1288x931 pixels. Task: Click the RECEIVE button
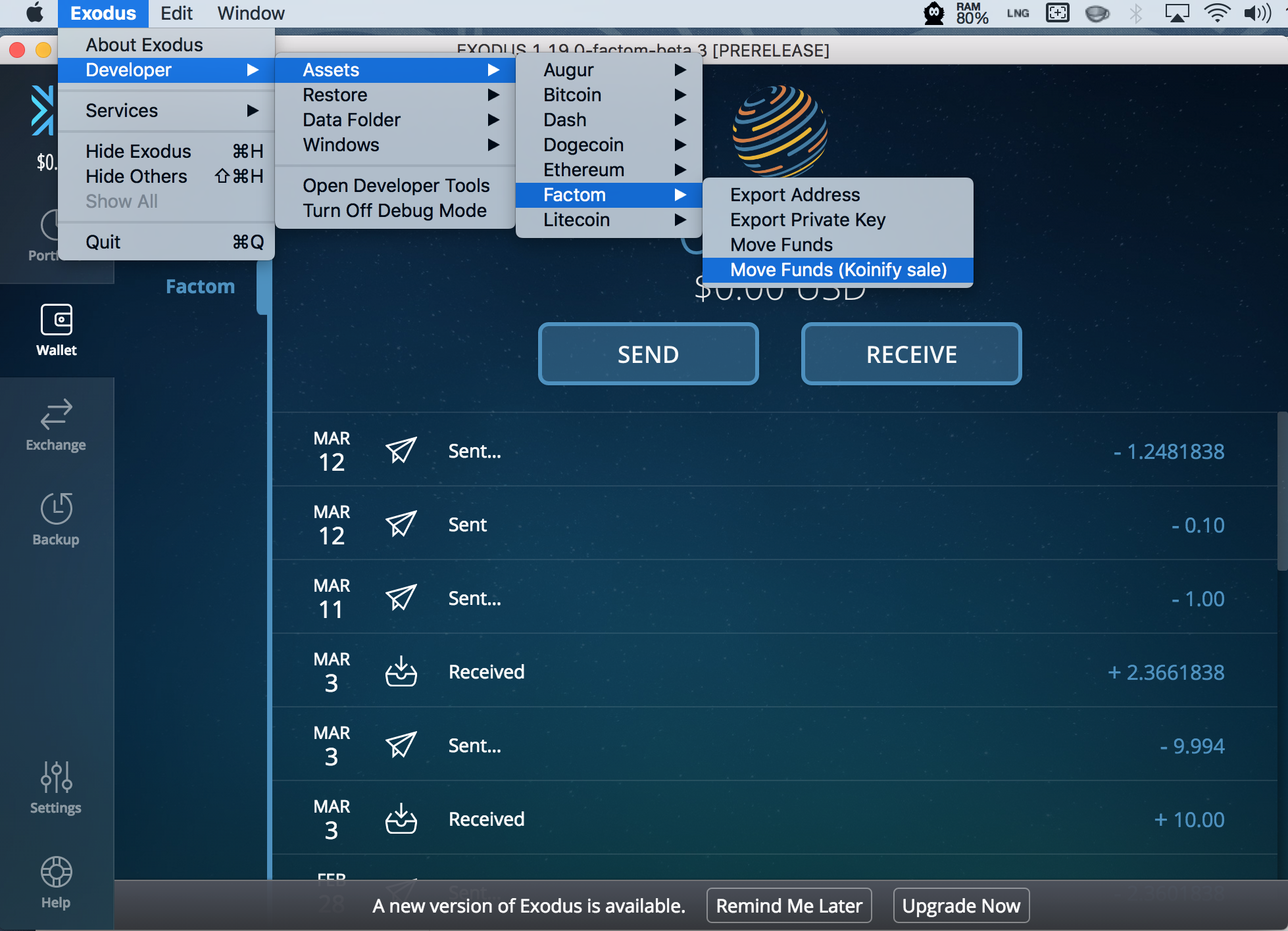912,354
